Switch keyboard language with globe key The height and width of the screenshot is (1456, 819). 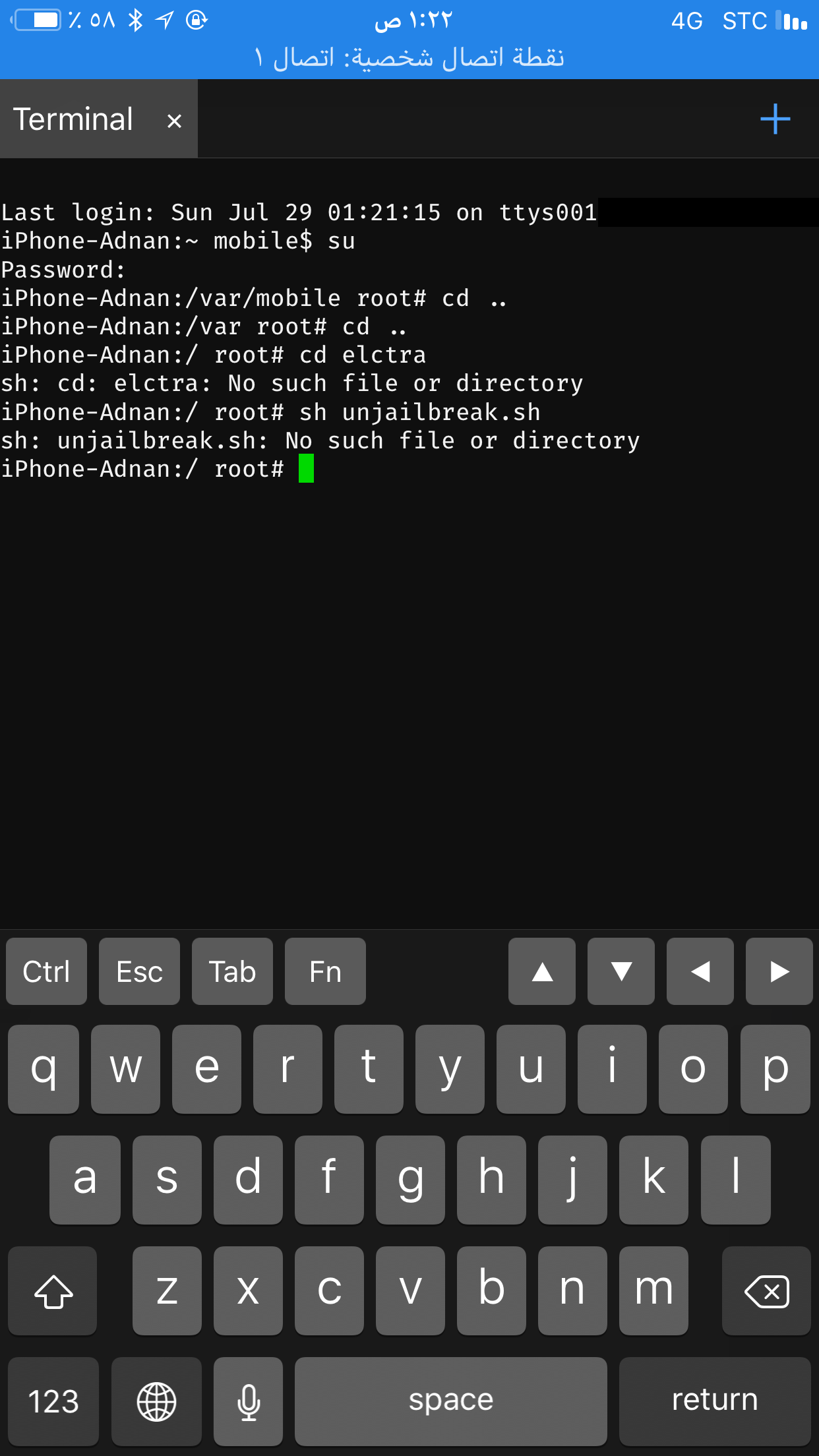[x=156, y=1401]
